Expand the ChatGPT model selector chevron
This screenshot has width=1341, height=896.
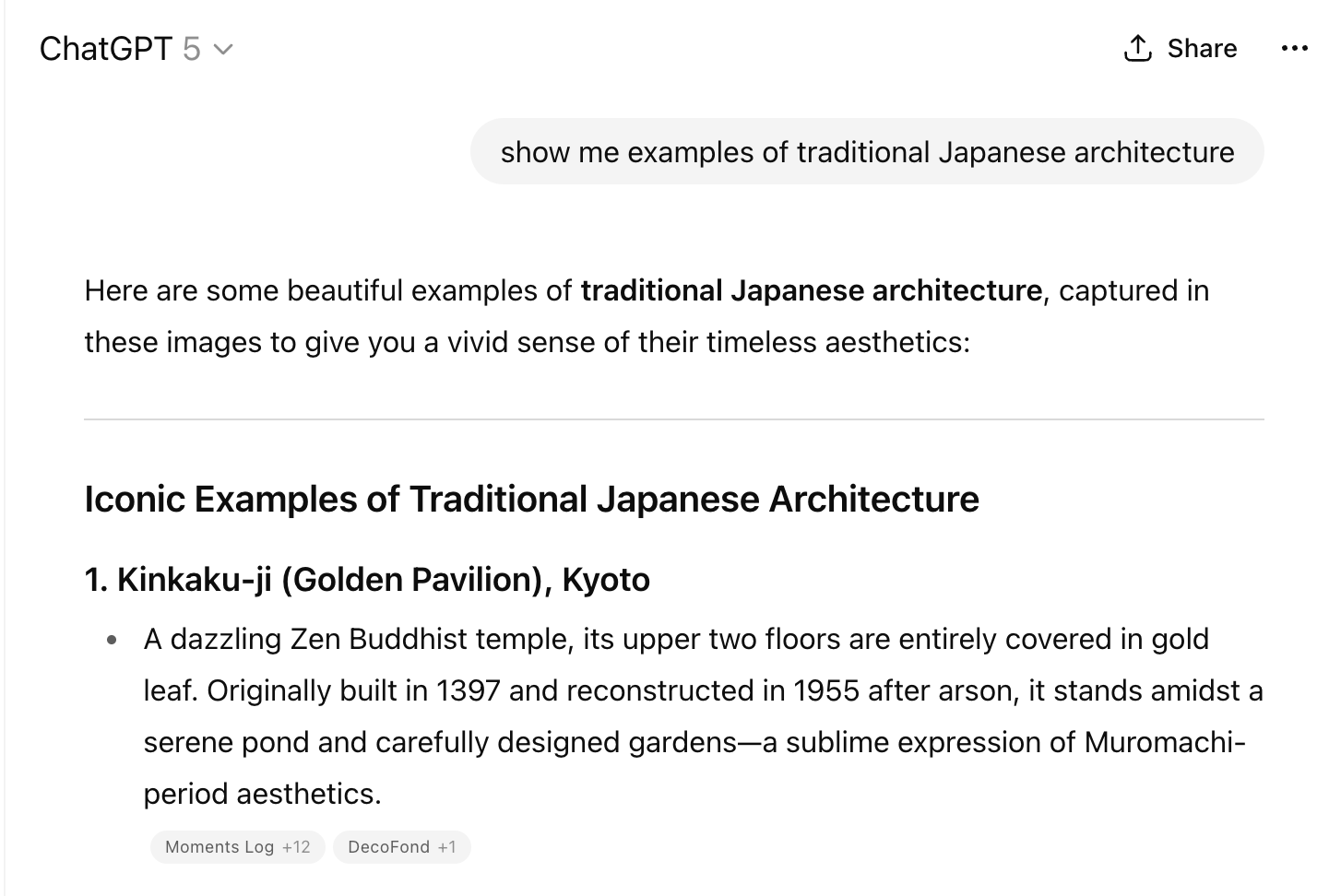(224, 51)
